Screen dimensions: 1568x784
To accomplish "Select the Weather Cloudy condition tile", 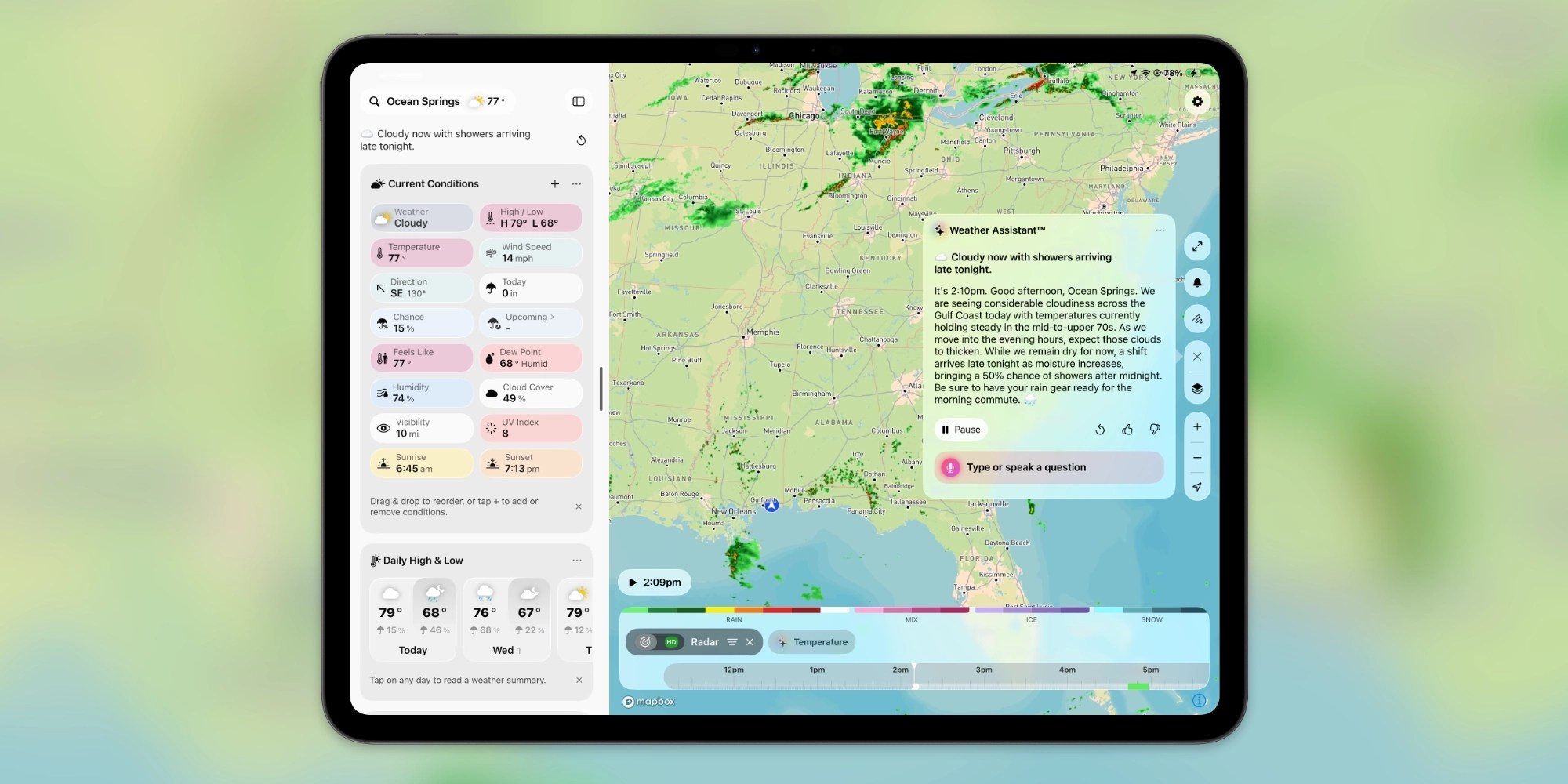I will (x=422, y=217).
